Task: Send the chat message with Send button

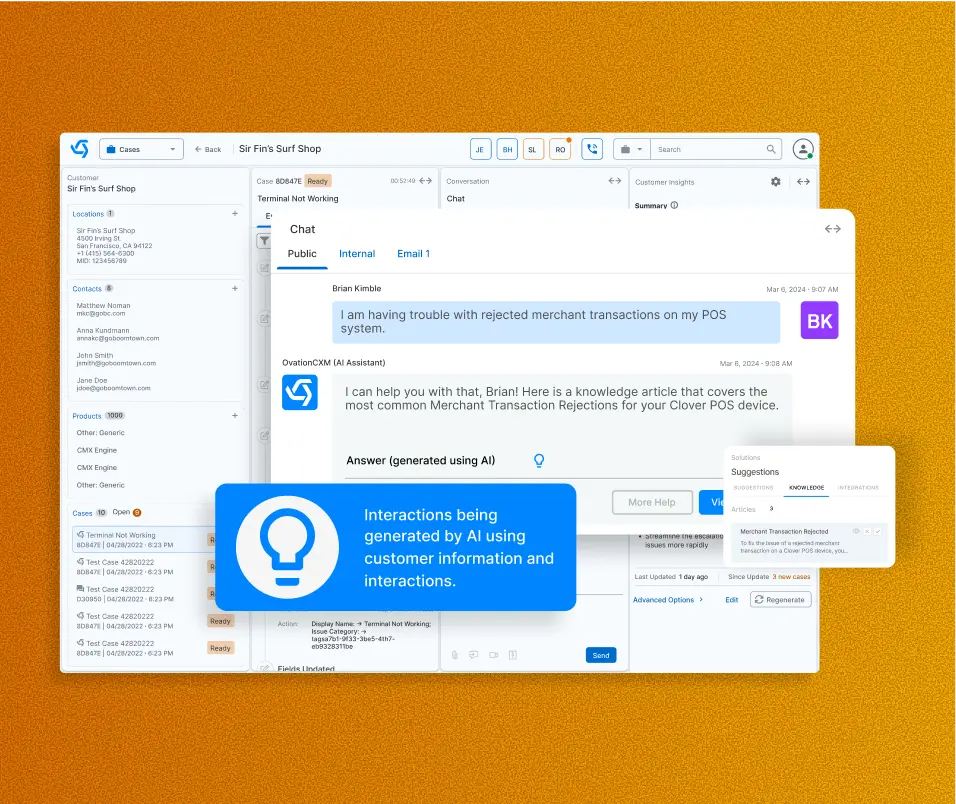Action: pos(601,655)
